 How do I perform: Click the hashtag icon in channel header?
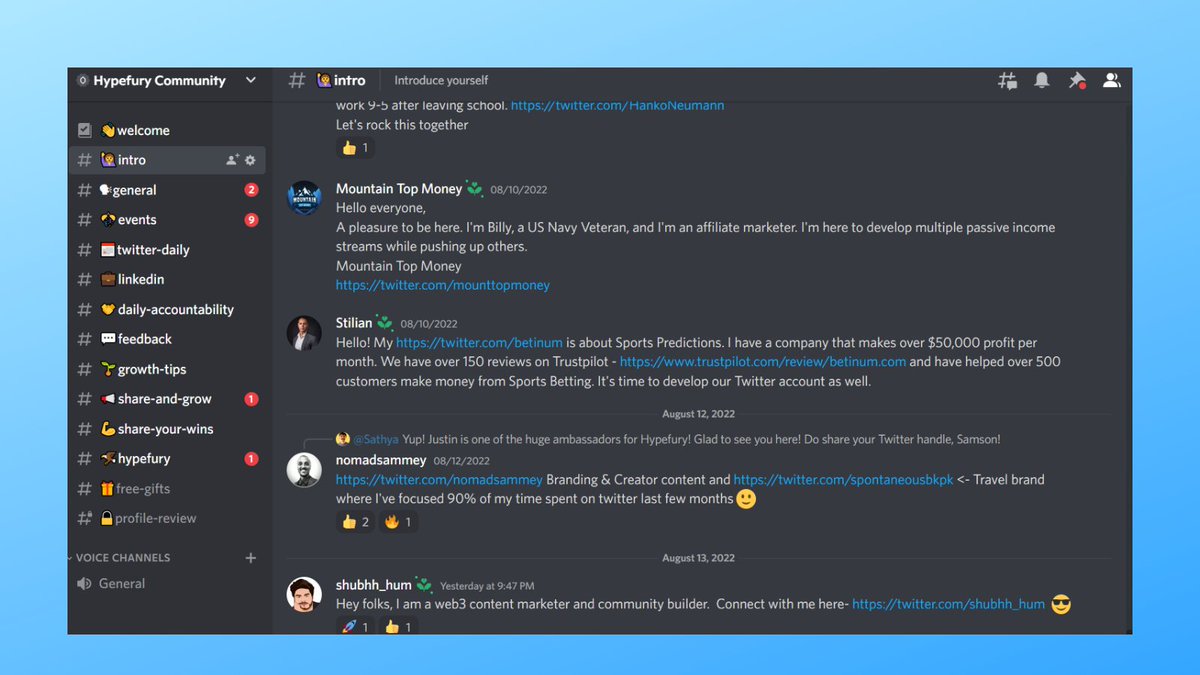click(296, 80)
